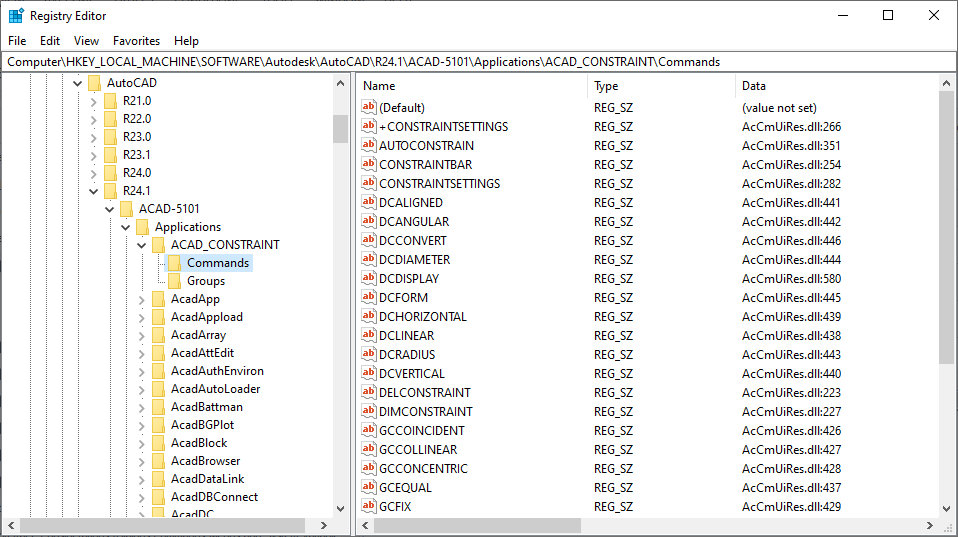Select the DCCONVERT value icon
Screen dimensions: 958x537
pos(368,239)
